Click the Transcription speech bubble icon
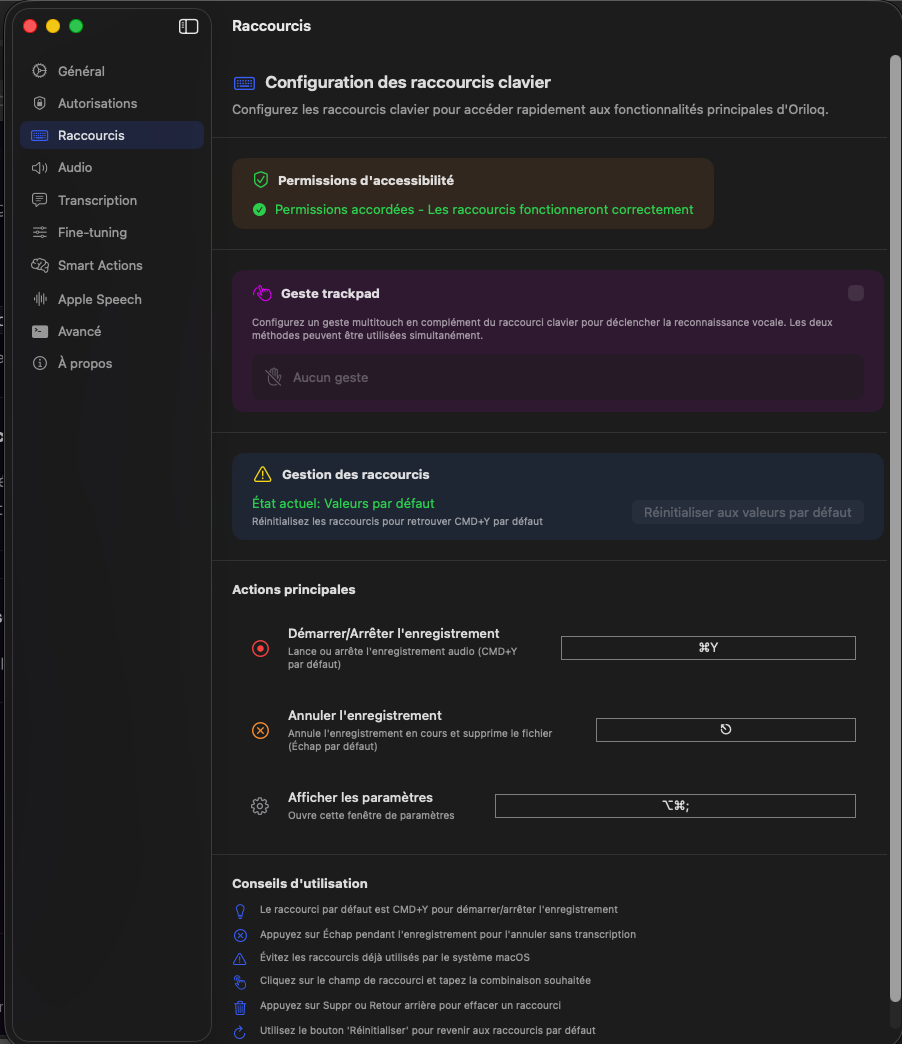Viewport: 902px width, 1044px height. [40, 200]
